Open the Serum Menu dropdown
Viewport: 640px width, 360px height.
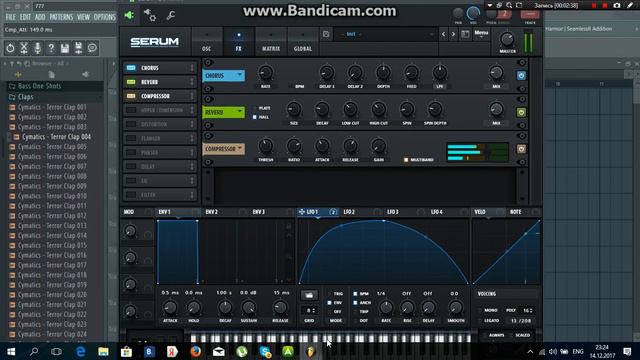[481, 33]
